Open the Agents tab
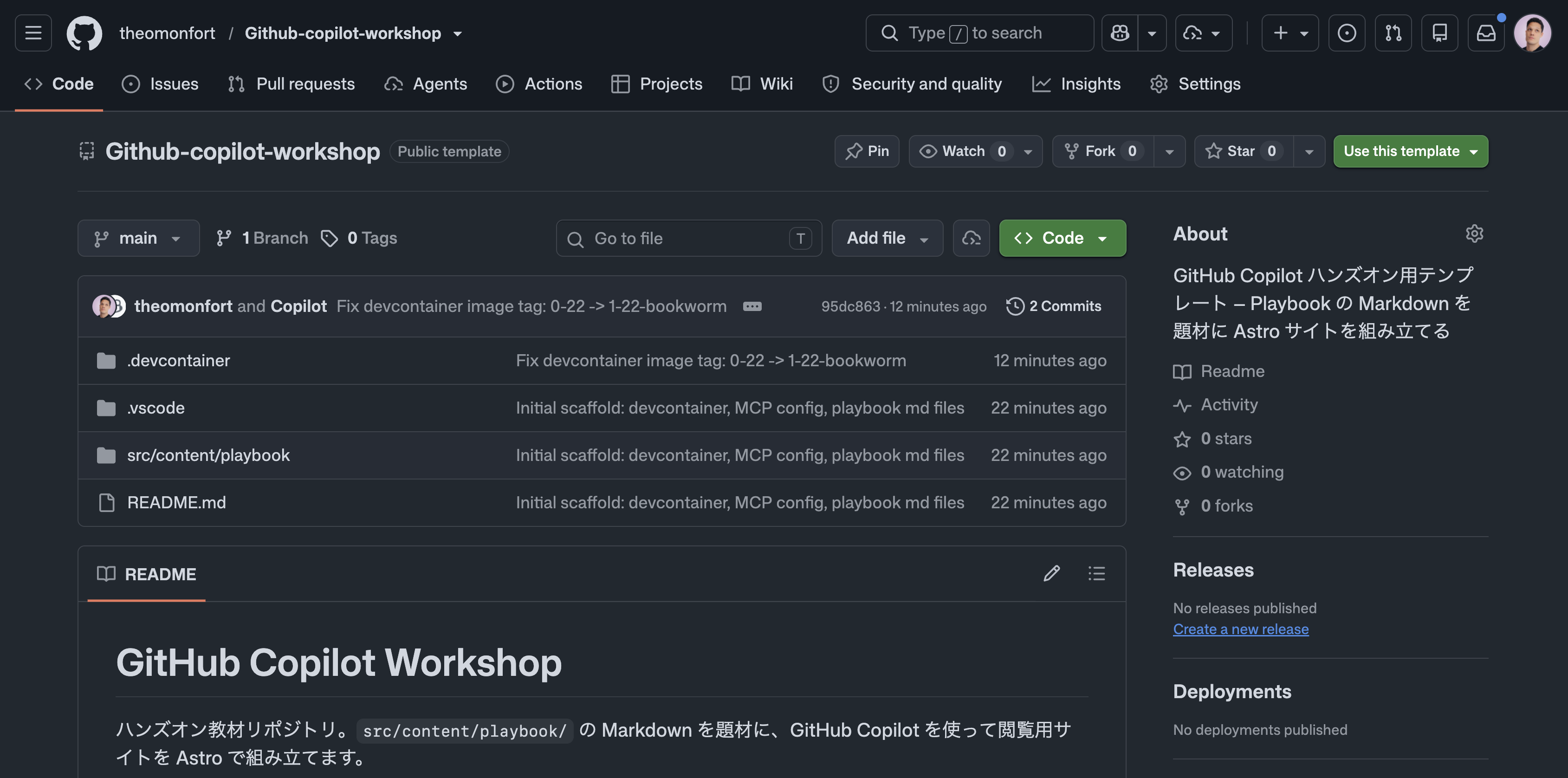1568x778 pixels. [x=426, y=84]
